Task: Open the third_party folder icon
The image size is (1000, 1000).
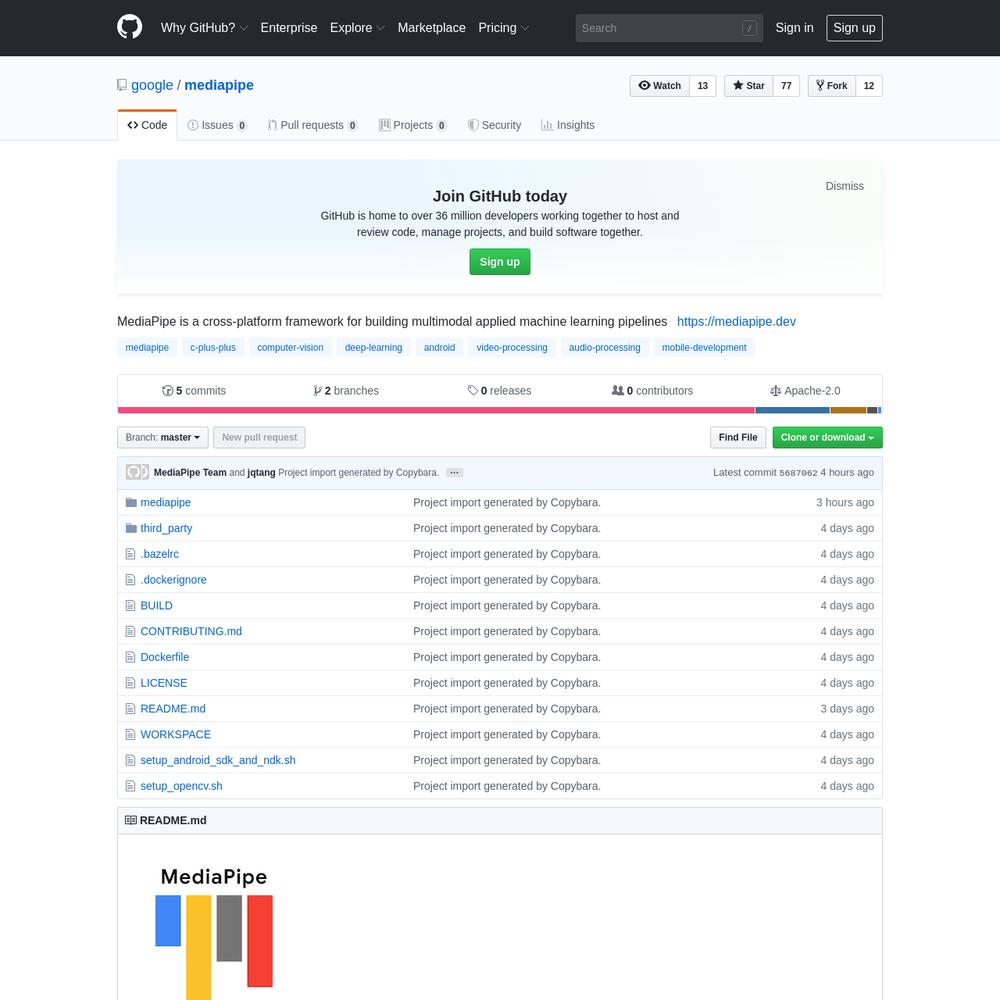Action: coord(131,528)
